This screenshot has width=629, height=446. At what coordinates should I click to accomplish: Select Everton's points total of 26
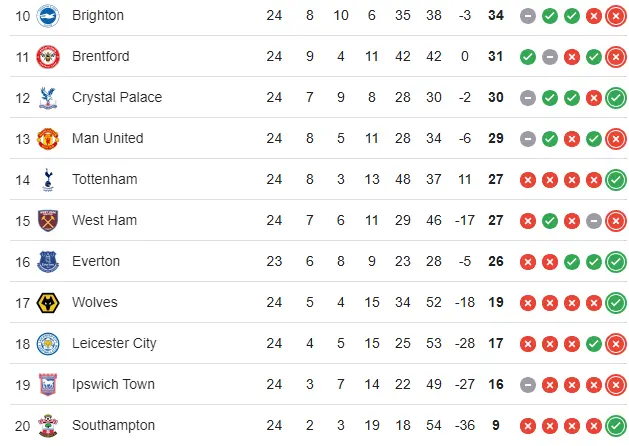(496, 261)
